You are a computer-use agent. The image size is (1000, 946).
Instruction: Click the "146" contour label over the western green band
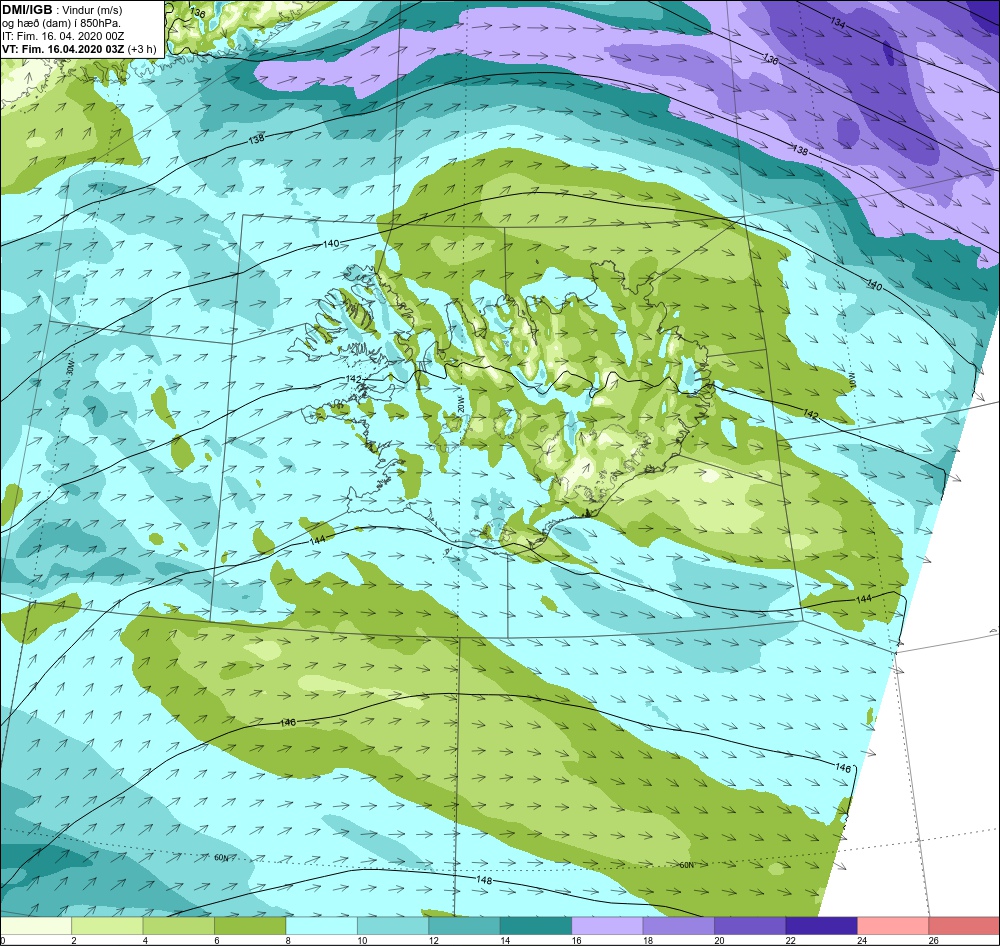(288, 723)
